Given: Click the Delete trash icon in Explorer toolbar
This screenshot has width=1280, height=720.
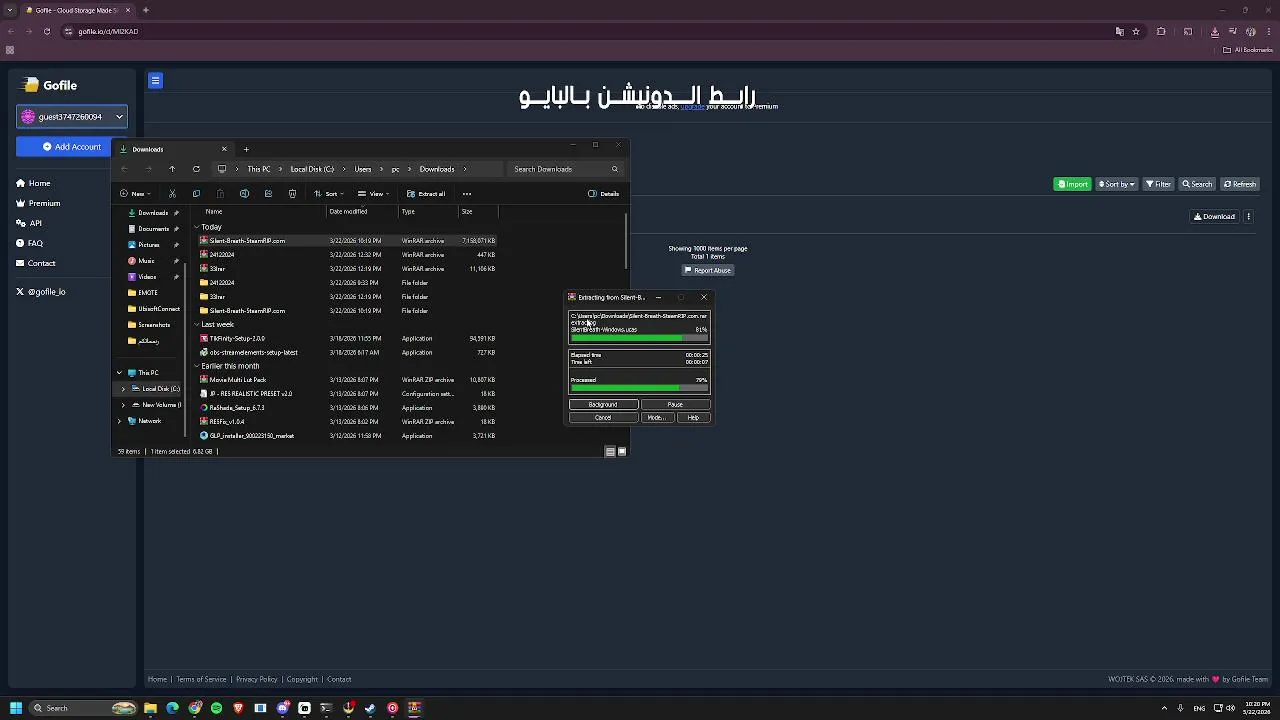Looking at the screenshot, I should (x=292, y=194).
